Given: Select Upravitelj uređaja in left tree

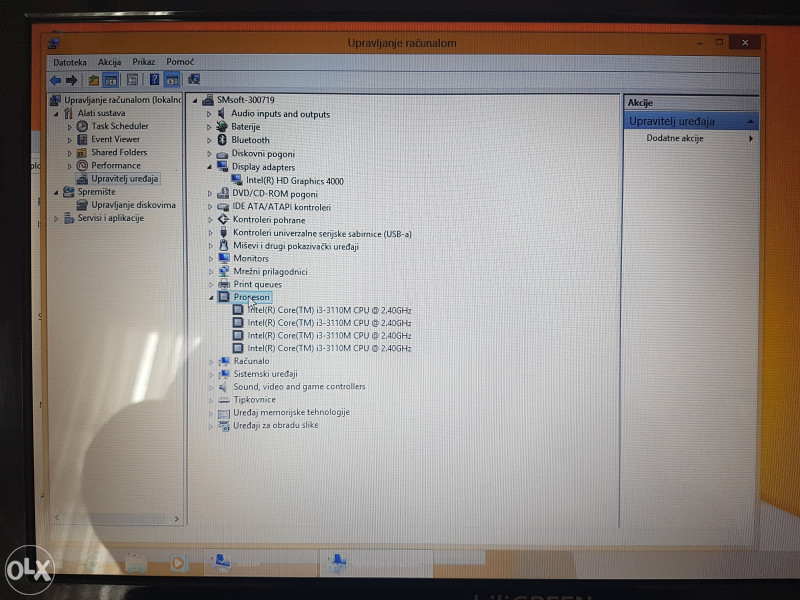Looking at the screenshot, I should (124, 179).
